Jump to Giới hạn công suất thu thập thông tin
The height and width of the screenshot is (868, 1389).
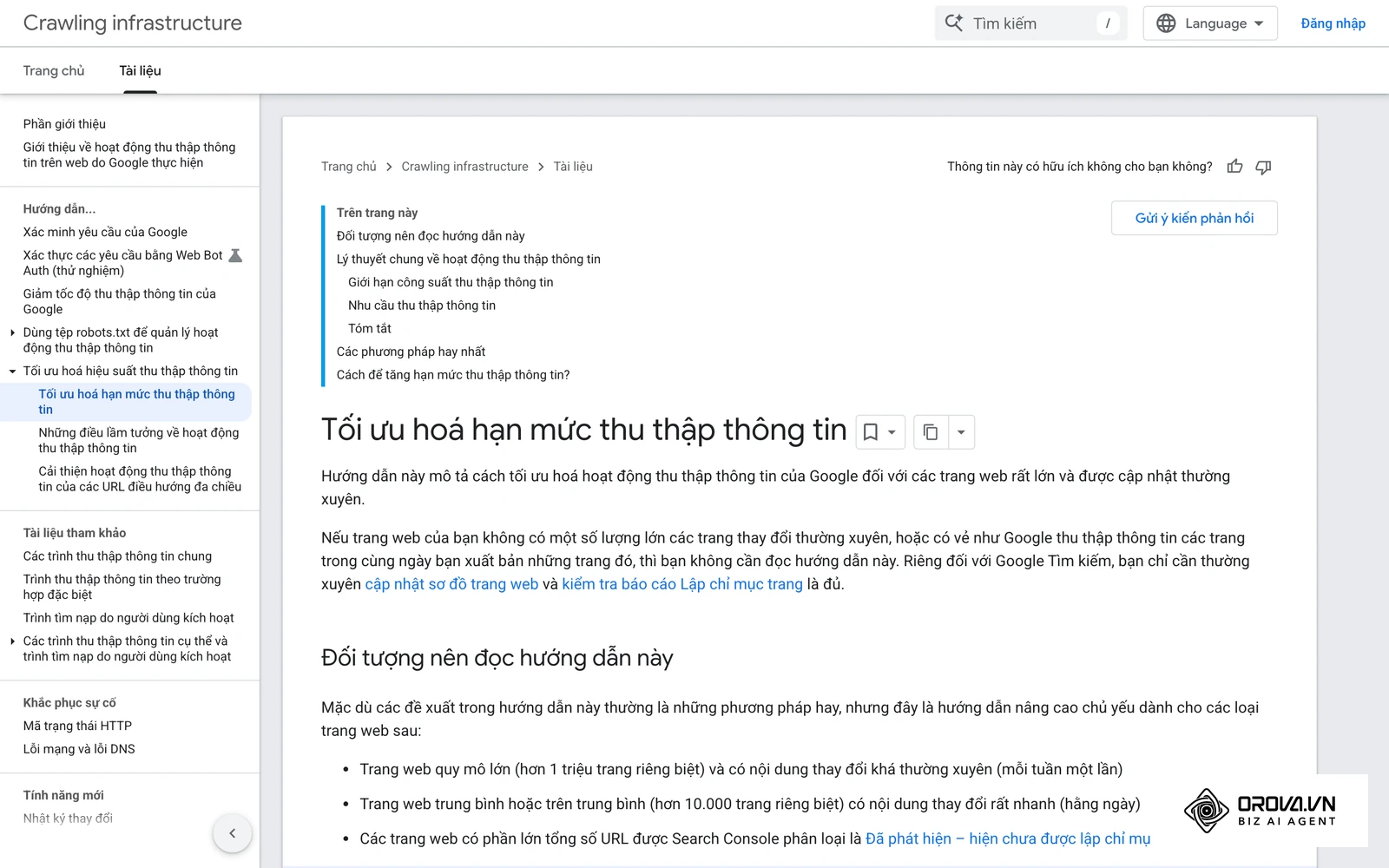(x=451, y=282)
